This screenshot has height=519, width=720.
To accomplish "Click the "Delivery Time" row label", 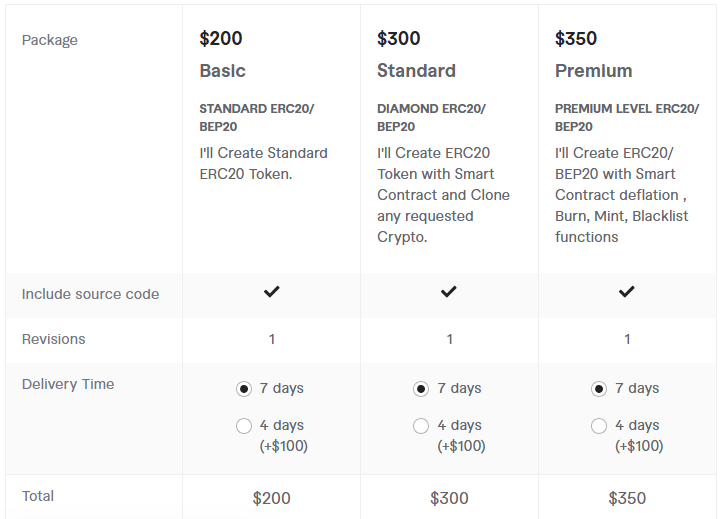I will tap(68, 384).
